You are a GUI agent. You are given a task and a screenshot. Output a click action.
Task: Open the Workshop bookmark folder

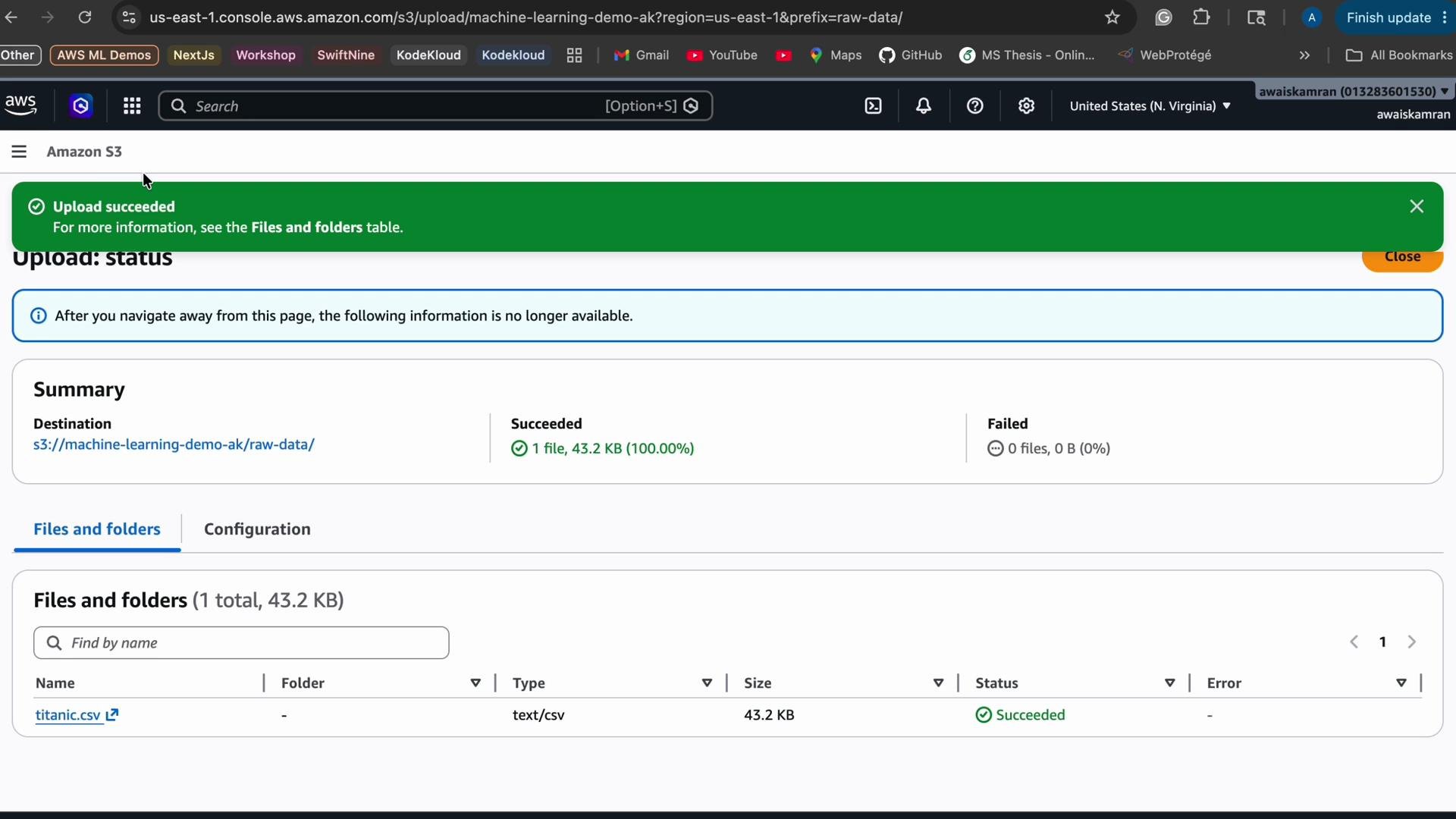click(x=265, y=55)
